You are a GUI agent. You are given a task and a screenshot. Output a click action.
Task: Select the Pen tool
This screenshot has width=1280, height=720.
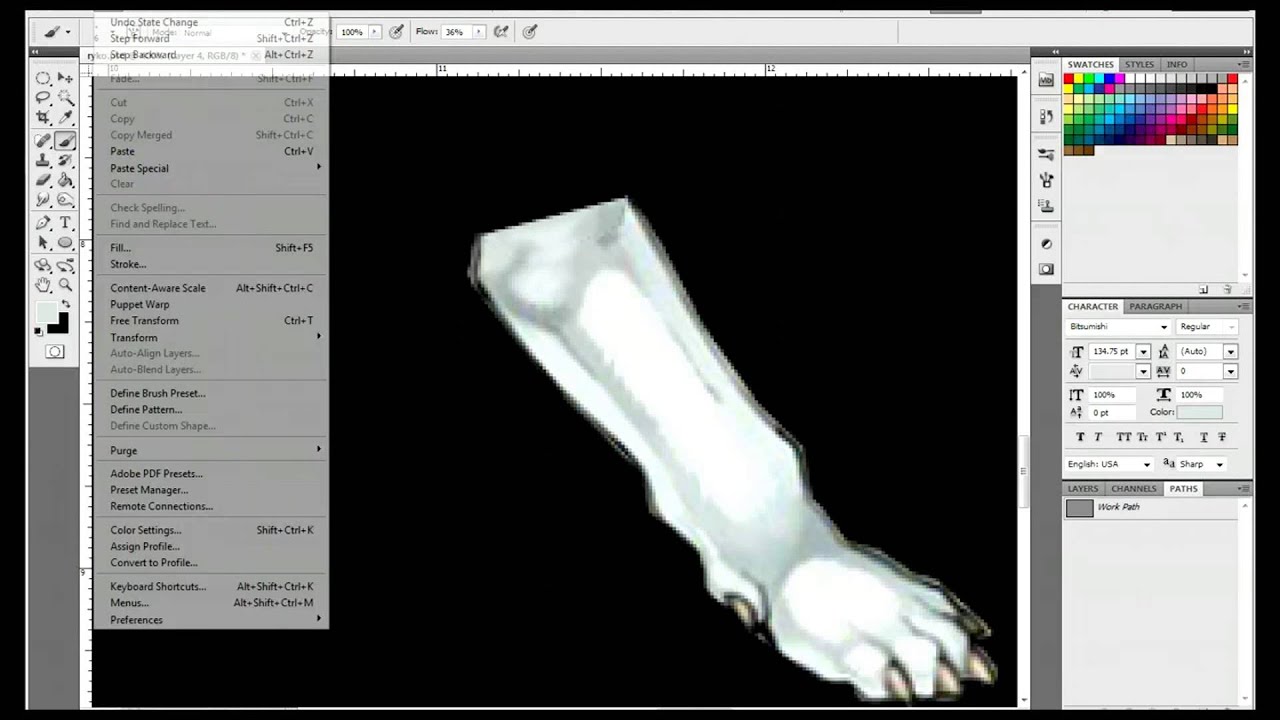click(43, 223)
